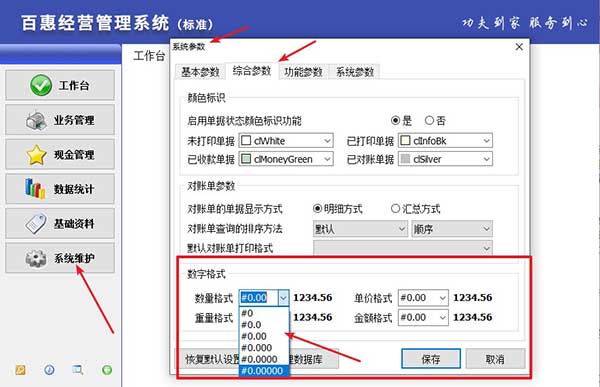The width and height of the screenshot is (600, 387).
Task: Open 业务管理 in the sidebar
Action: (60, 120)
